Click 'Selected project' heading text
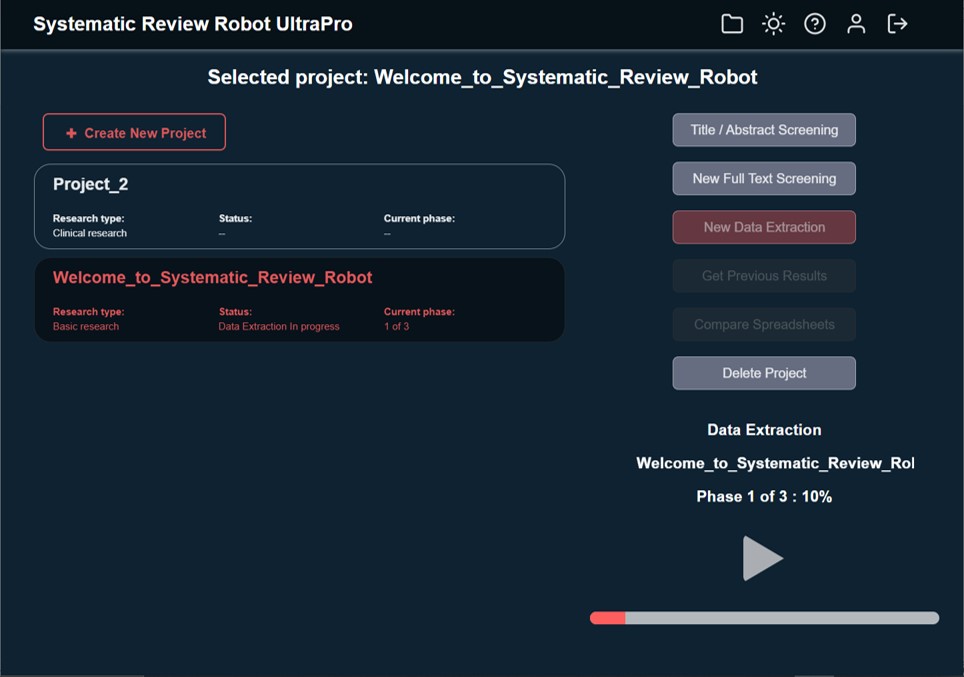 482,77
